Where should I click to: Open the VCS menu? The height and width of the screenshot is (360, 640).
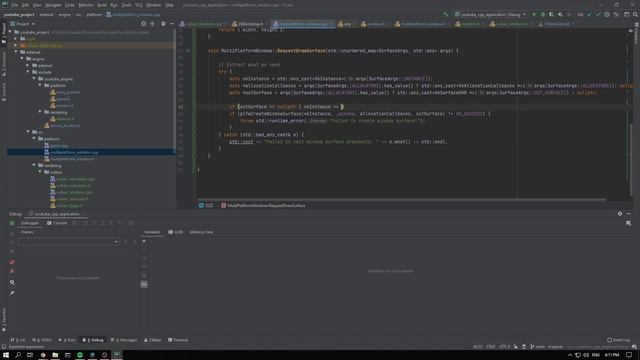pos(139,5)
